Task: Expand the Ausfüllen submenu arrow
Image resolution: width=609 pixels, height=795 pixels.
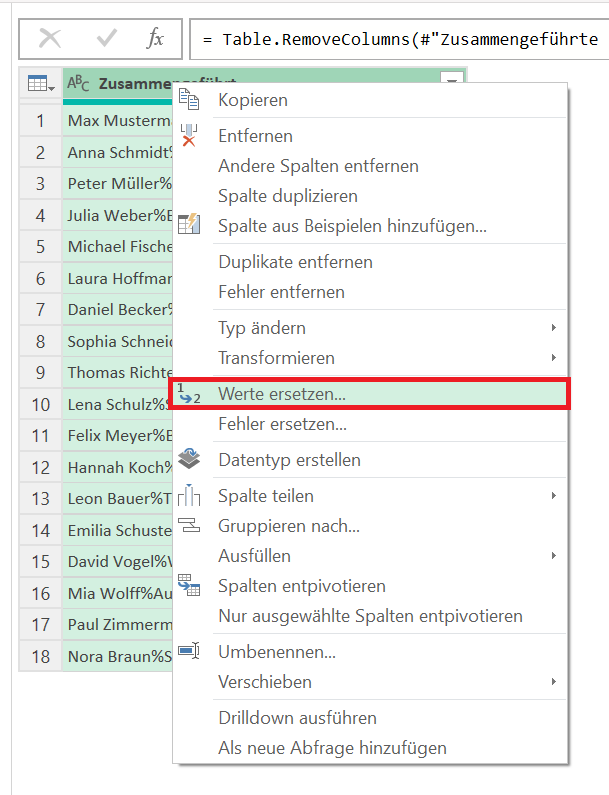Action: (x=554, y=556)
